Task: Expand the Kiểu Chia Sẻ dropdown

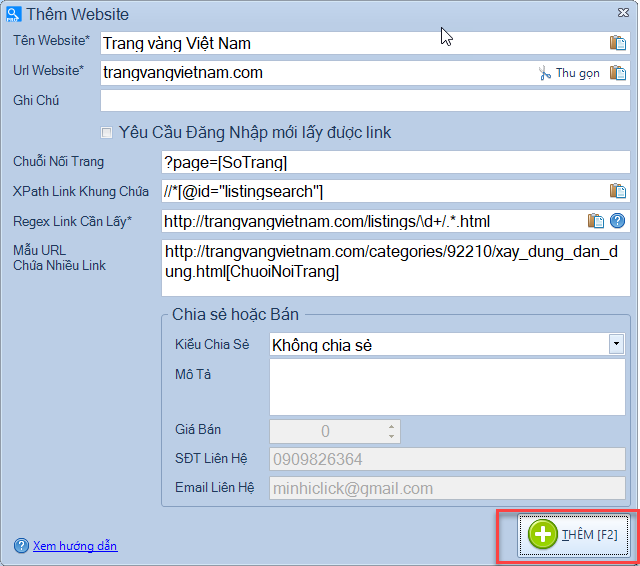Action: [616, 344]
